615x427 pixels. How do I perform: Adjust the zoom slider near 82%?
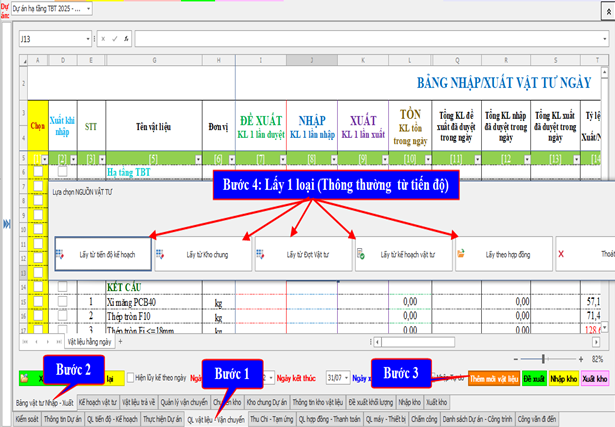[x=543, y=358]
